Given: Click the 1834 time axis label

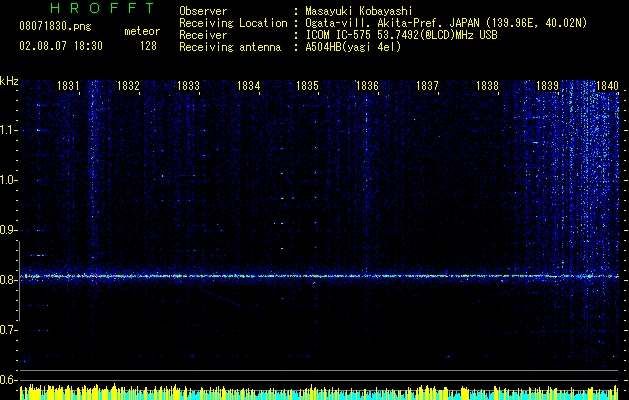Looking at the screenshot, I should (x=248, y=86).
